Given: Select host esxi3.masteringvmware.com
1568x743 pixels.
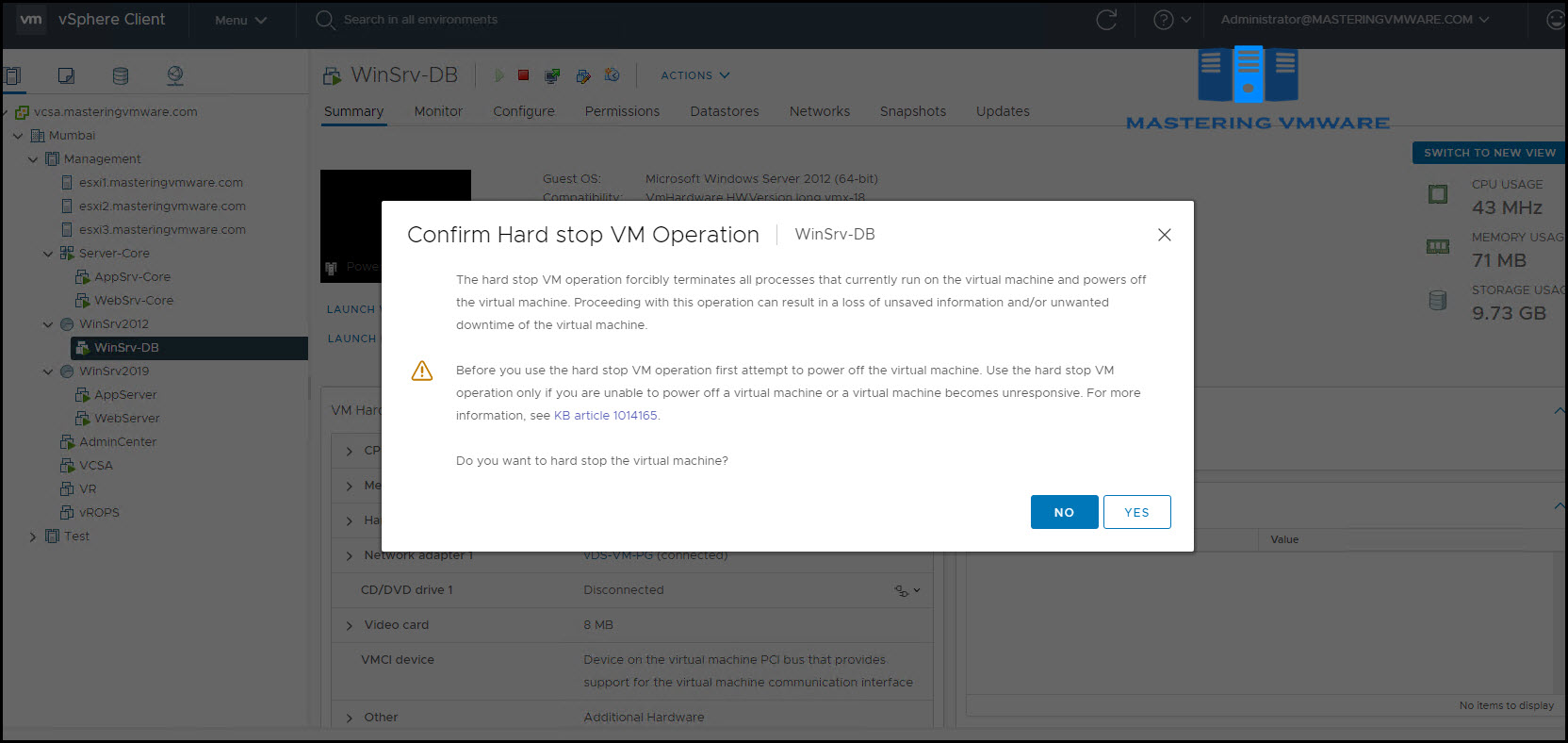Looking at the screenshot, I should pos(162,230).
